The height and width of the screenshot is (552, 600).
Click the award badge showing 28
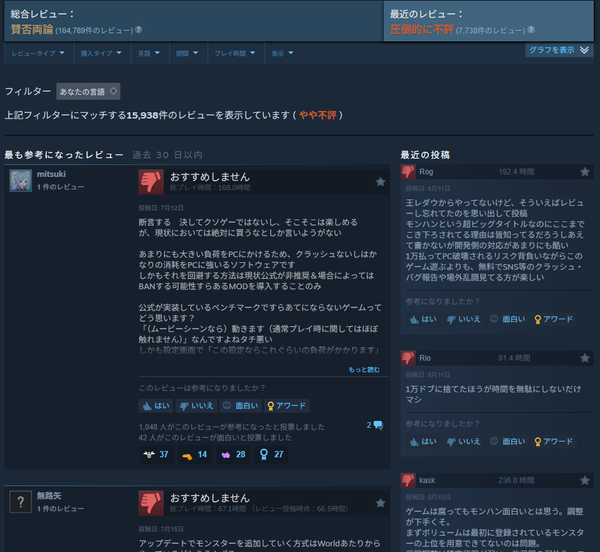[x=233, y=454]
